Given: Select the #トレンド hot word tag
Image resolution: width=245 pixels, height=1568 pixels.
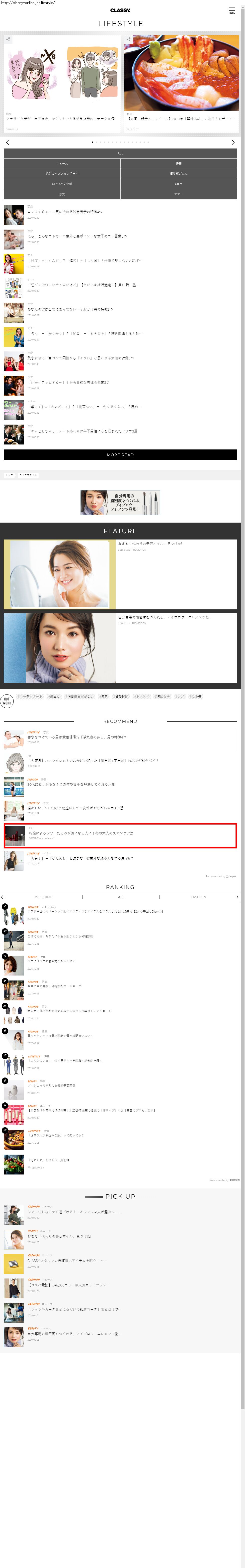Looking at the screenshot, I should click(x=141, y=696).
